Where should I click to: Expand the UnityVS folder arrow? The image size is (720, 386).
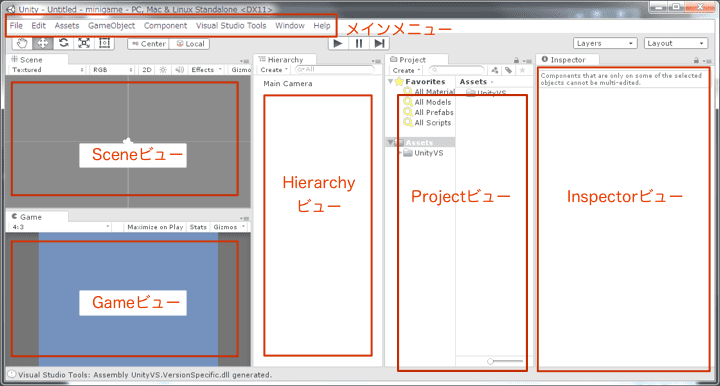tap(399, 153)
